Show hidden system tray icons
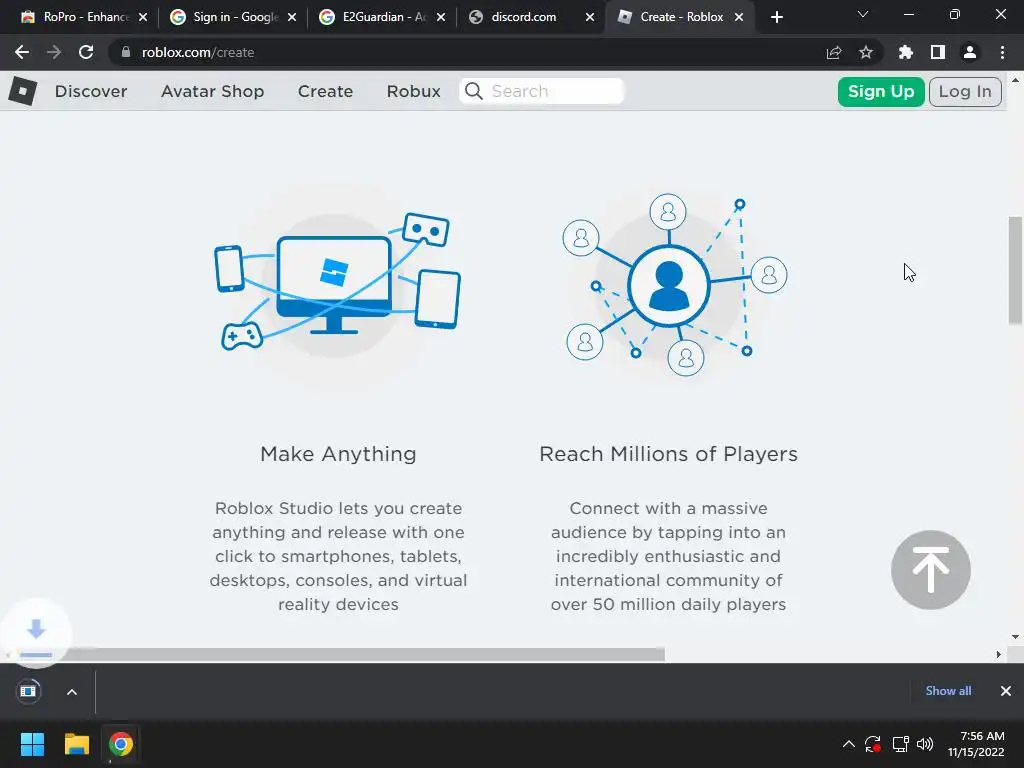1024x768 pixels. (848, 744)
